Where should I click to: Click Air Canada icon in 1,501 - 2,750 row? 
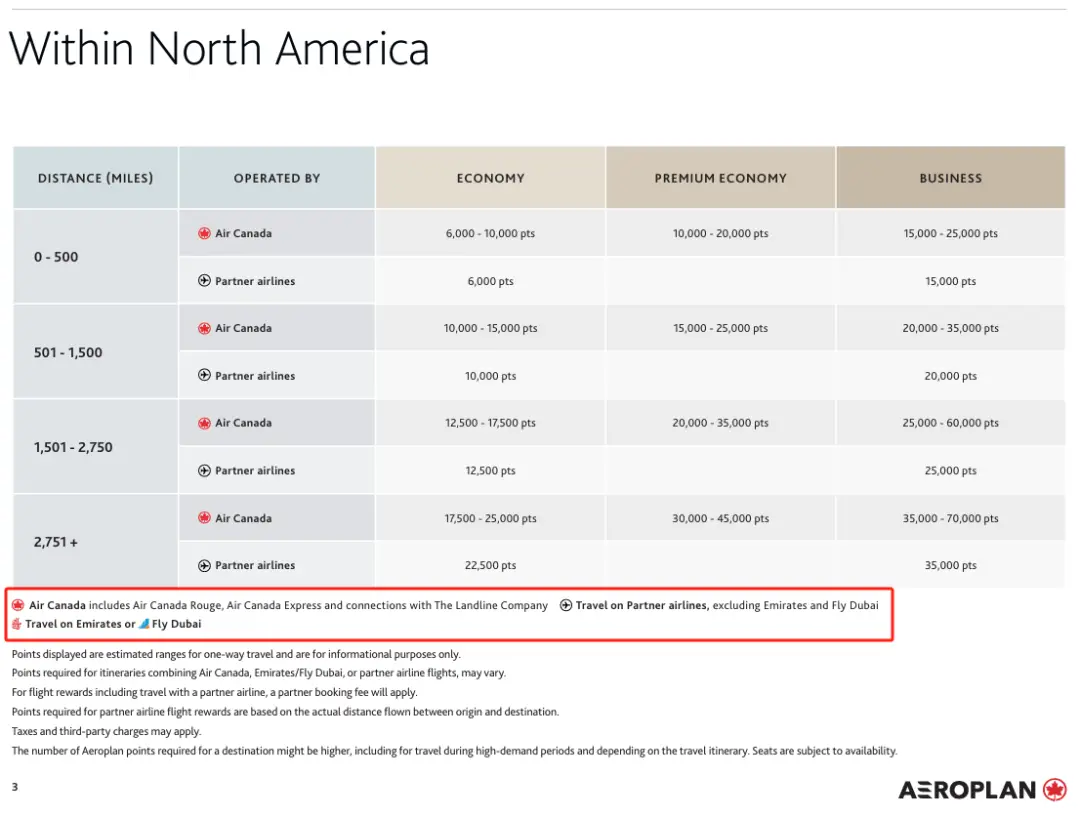204,423
